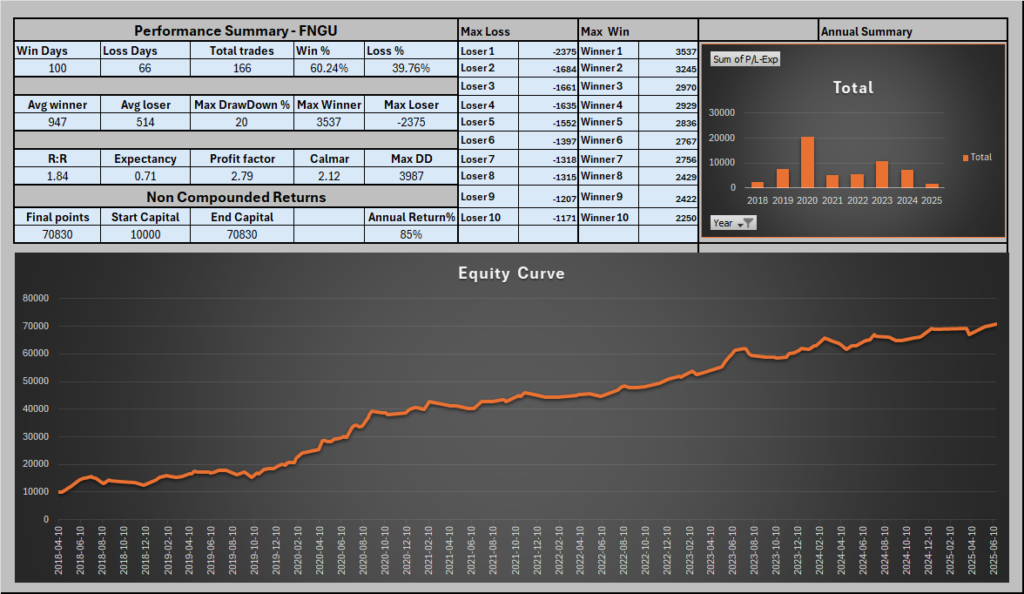This screenshot has width=1024, height=594.
Task: Click the Loser 5 value -1552
Action: coord(548,123)
